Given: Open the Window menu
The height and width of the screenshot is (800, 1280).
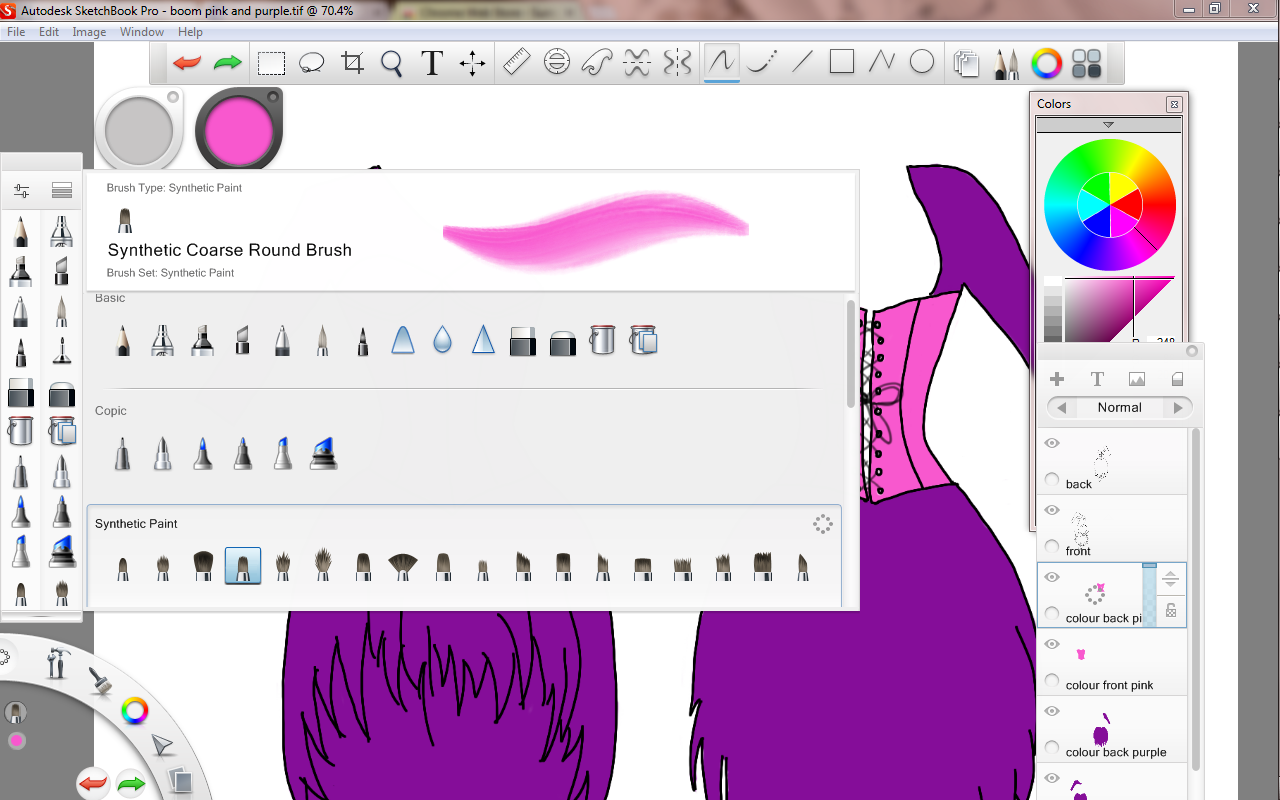Looking at the screenshot, I should (142, 32).
